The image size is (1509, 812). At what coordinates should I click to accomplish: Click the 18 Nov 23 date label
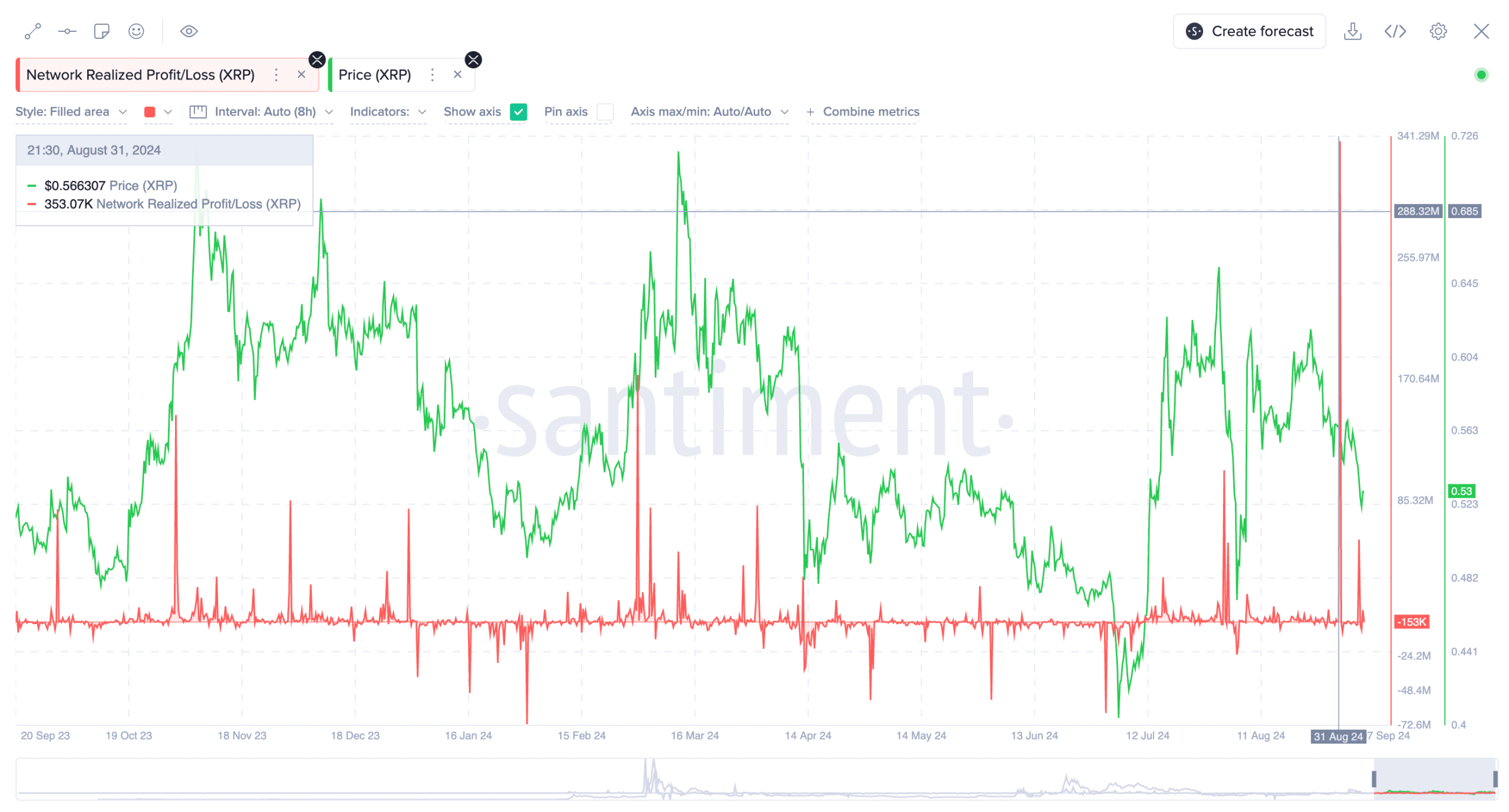point(242,735)
